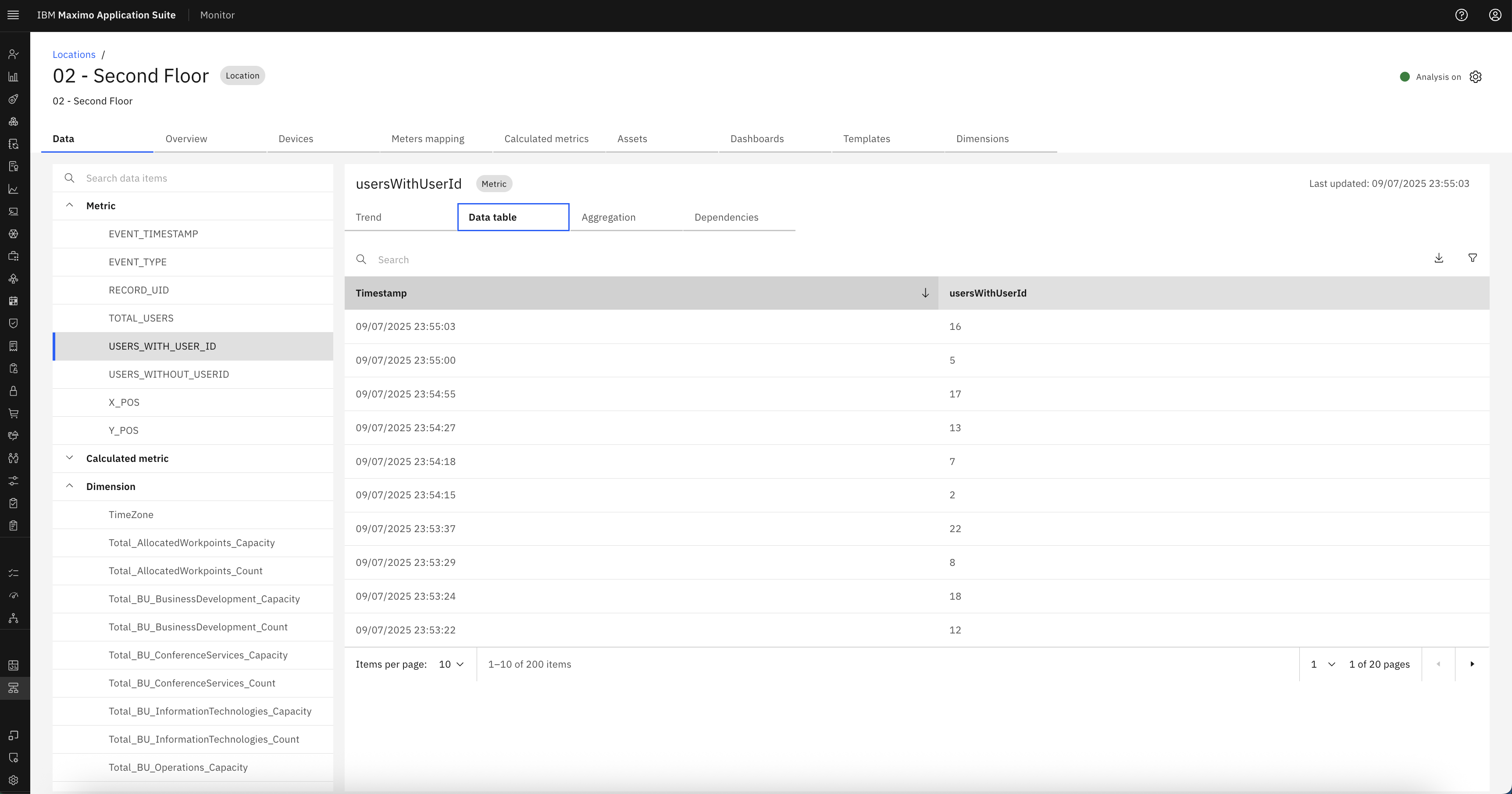1512x794 pixels.
Task: Follow the Locations breadcrumb link
Action: (74, 55)
